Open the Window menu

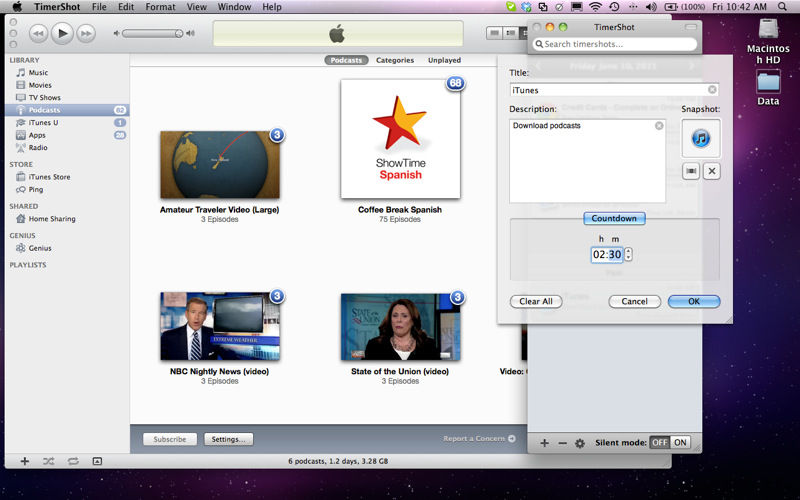pyautogui.click(x=234, y=7)
